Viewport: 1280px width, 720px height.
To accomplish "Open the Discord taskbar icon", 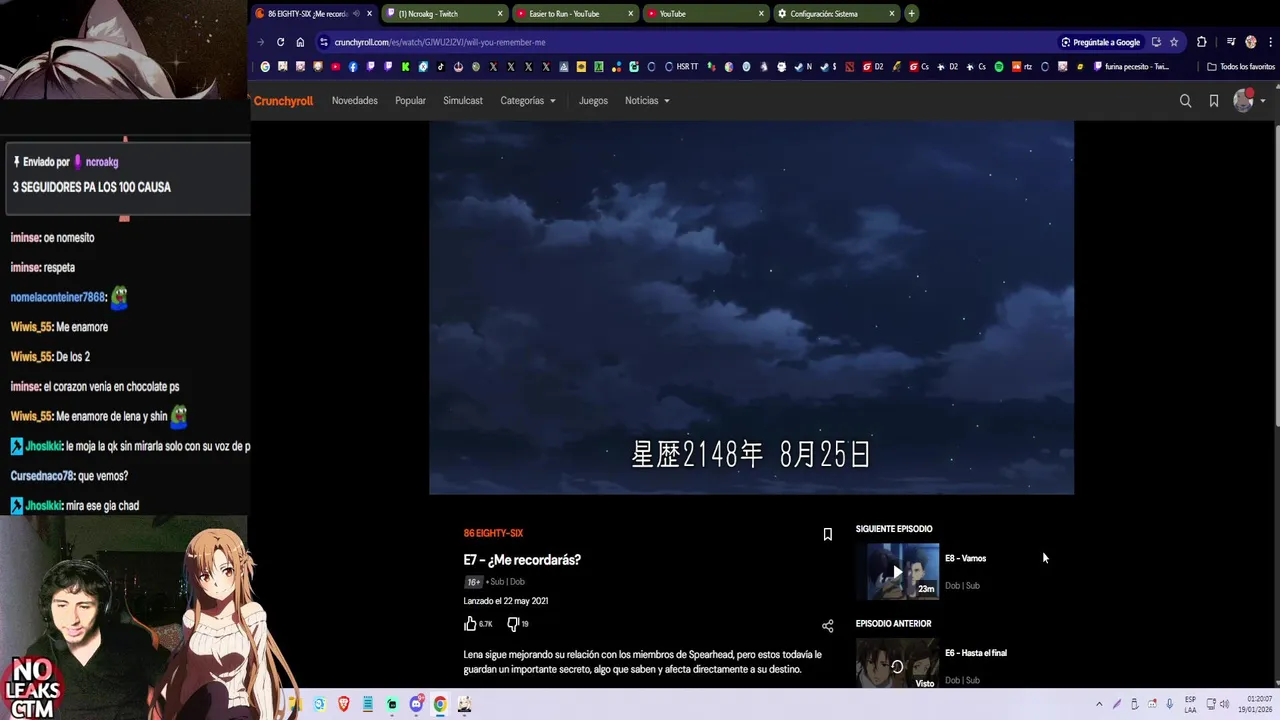I will click(x=417, y=704).
